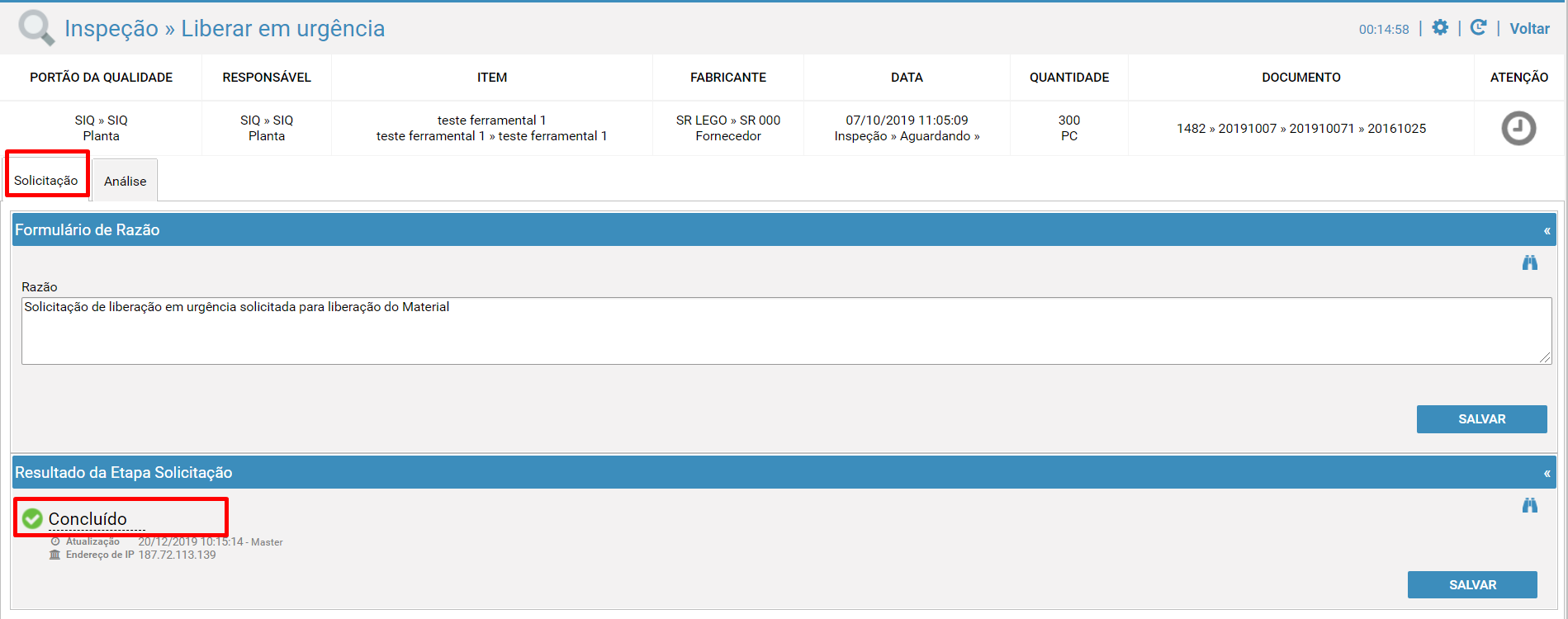Click the refresh icon beside Voltar

(x=1478, y=28)
